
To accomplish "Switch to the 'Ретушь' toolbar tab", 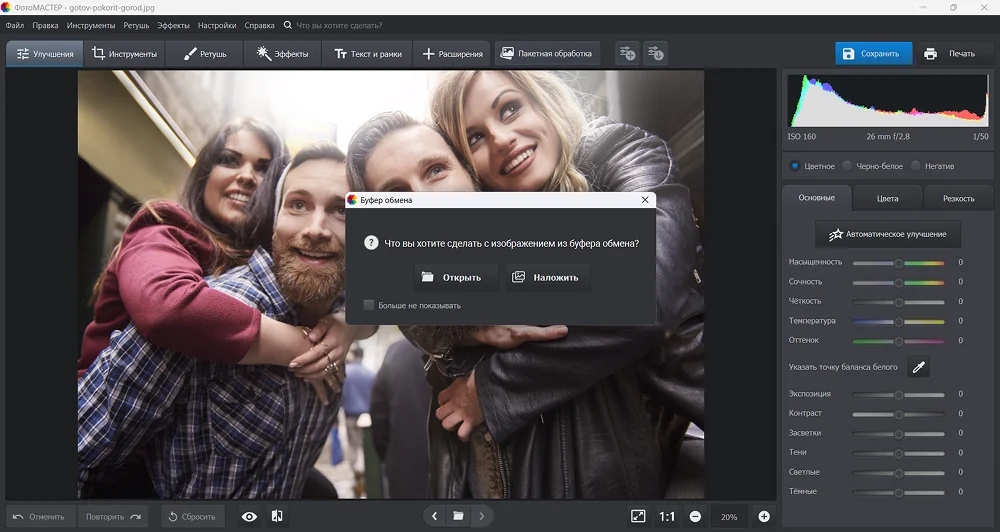I will [x=205, y=53].
